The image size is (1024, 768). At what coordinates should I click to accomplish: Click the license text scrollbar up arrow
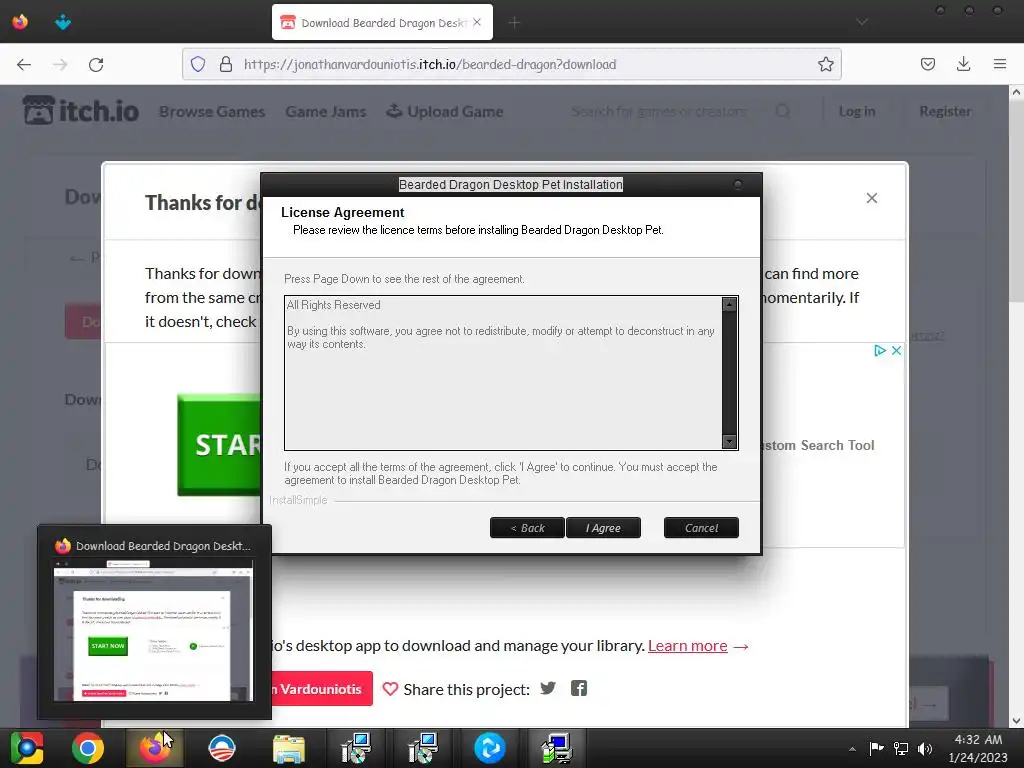[729, 304]
